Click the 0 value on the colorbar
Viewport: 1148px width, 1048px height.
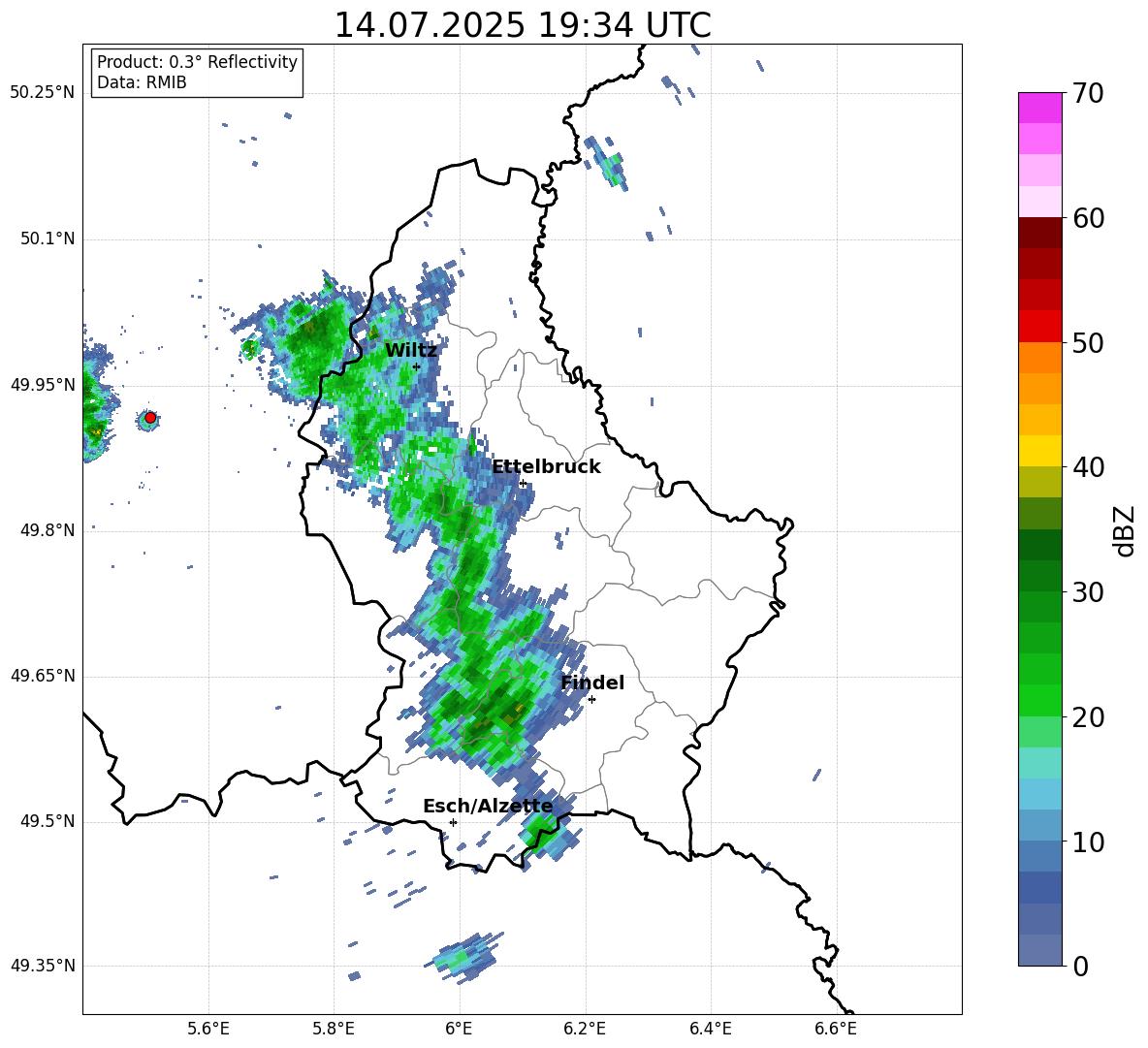click(x=1081, y=966)
